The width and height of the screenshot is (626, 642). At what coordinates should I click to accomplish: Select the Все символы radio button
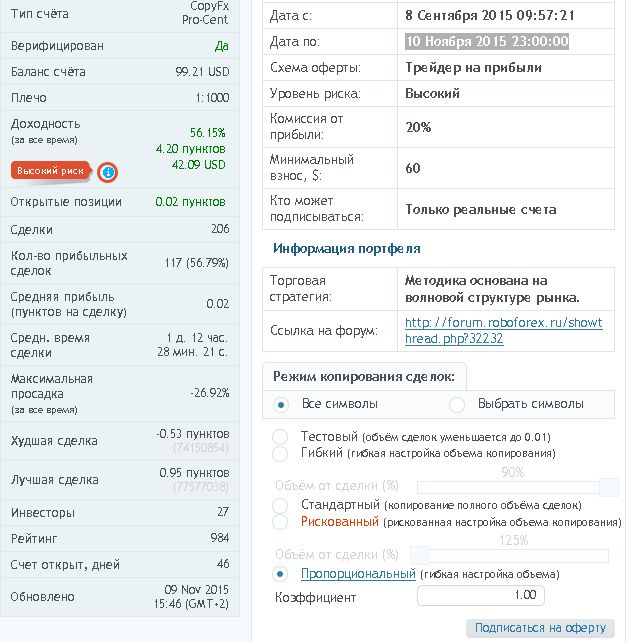[x=281, y=405]
